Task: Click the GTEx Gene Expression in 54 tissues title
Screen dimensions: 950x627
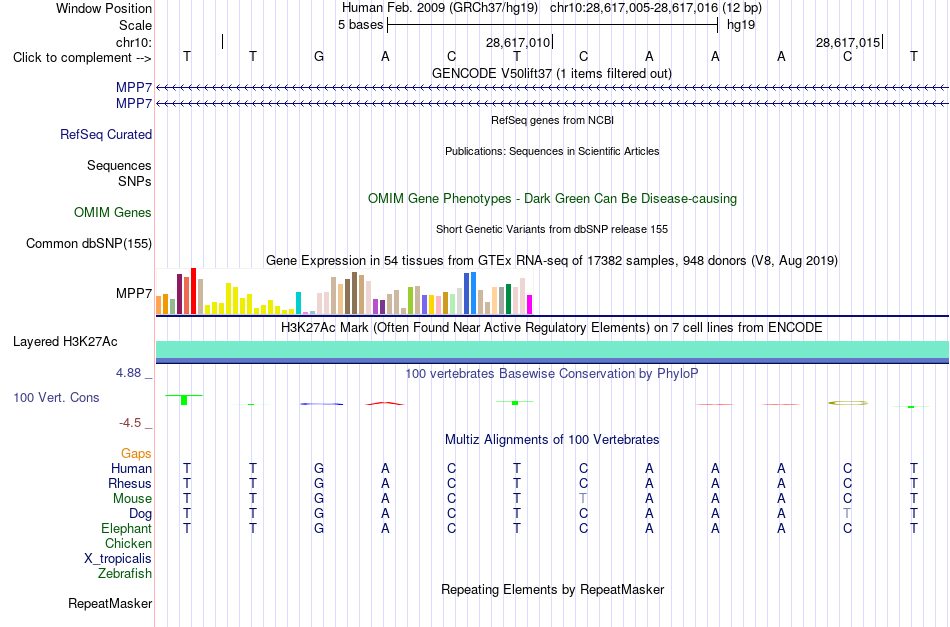Action: 552,260
